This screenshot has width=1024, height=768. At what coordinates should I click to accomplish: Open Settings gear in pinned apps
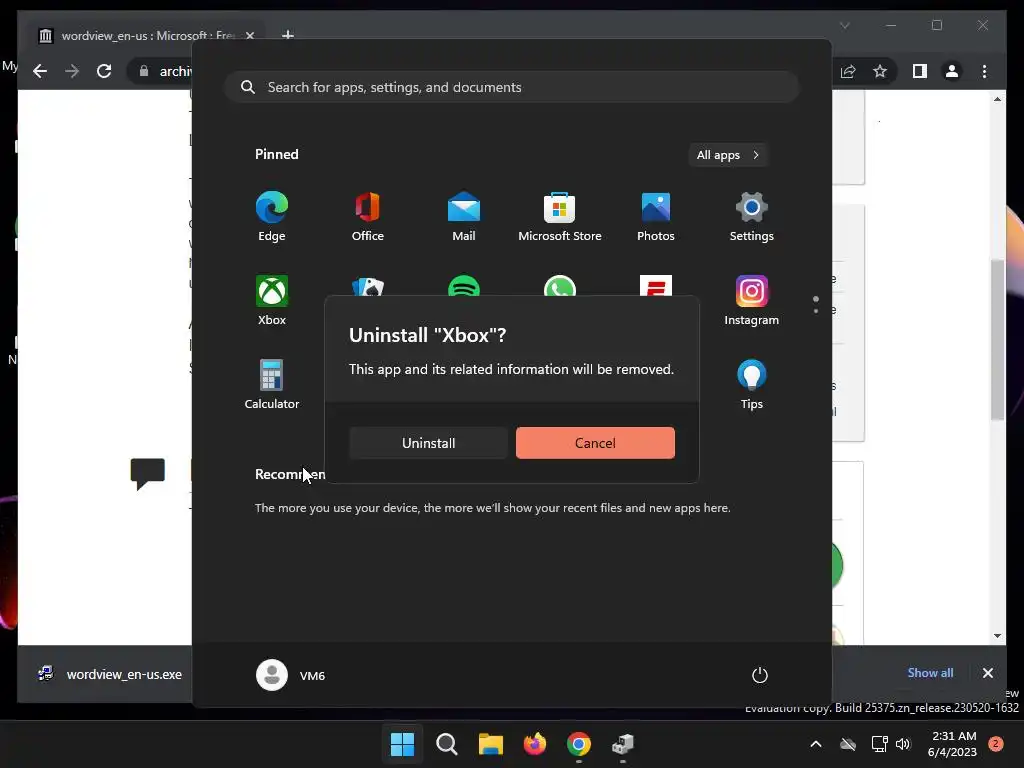pos(752,216)
